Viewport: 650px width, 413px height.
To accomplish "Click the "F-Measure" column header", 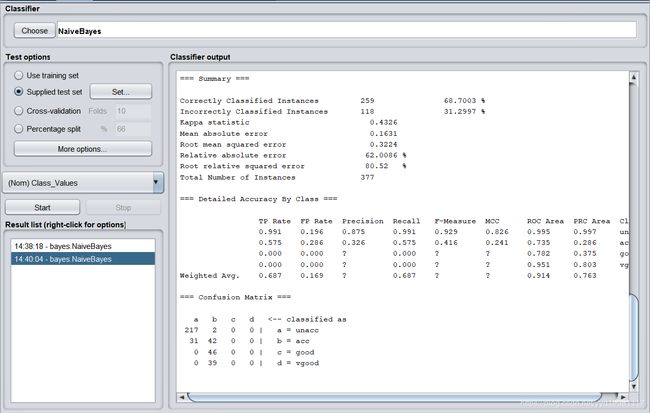I will pyautogui.click(x=455, y=221).
